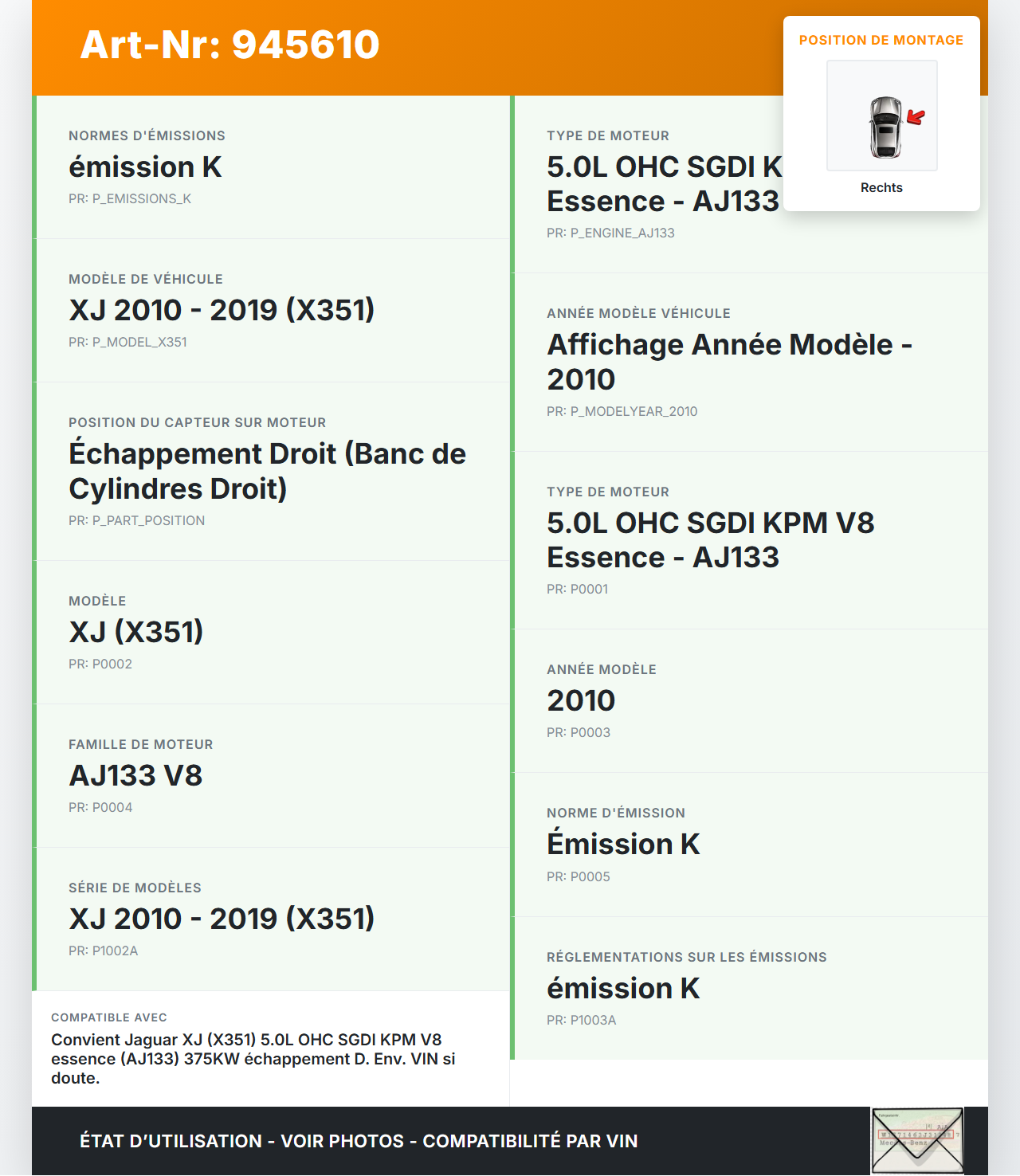The height and width of the screenshot is (1176, 1020).
Task: Select 'Affichage Année Modèle - 2010'
Action: (x=729, y=362)
